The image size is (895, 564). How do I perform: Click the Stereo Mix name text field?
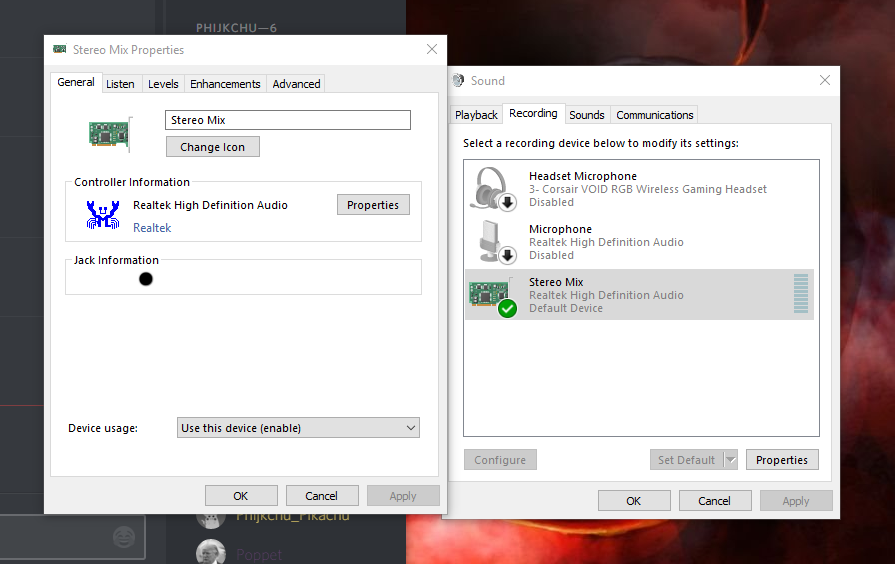point(288,120)
